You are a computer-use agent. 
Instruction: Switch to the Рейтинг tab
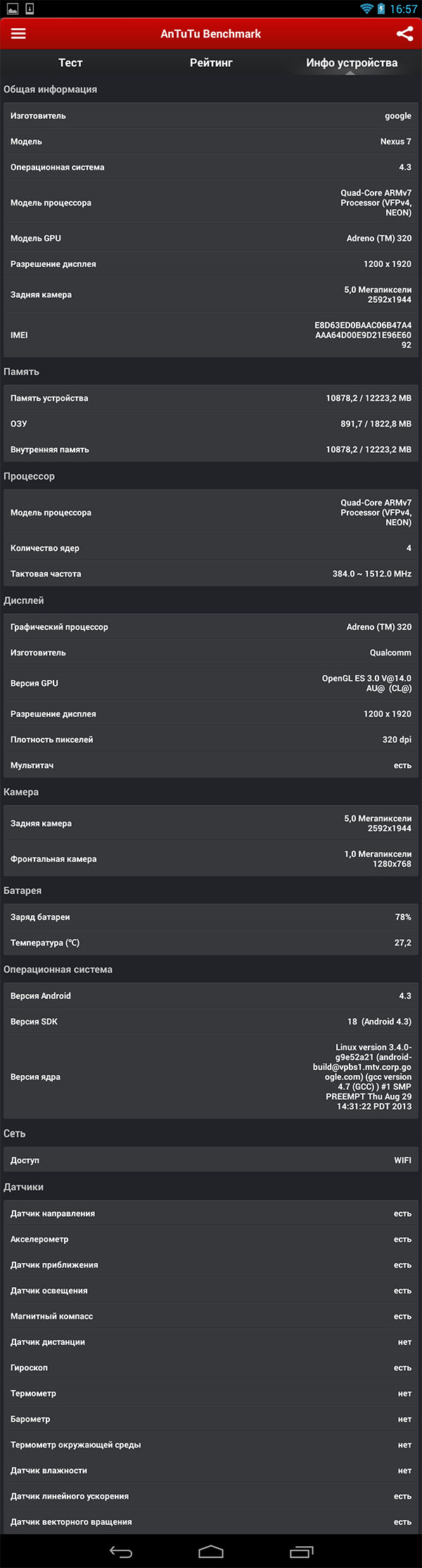[211, 63]
